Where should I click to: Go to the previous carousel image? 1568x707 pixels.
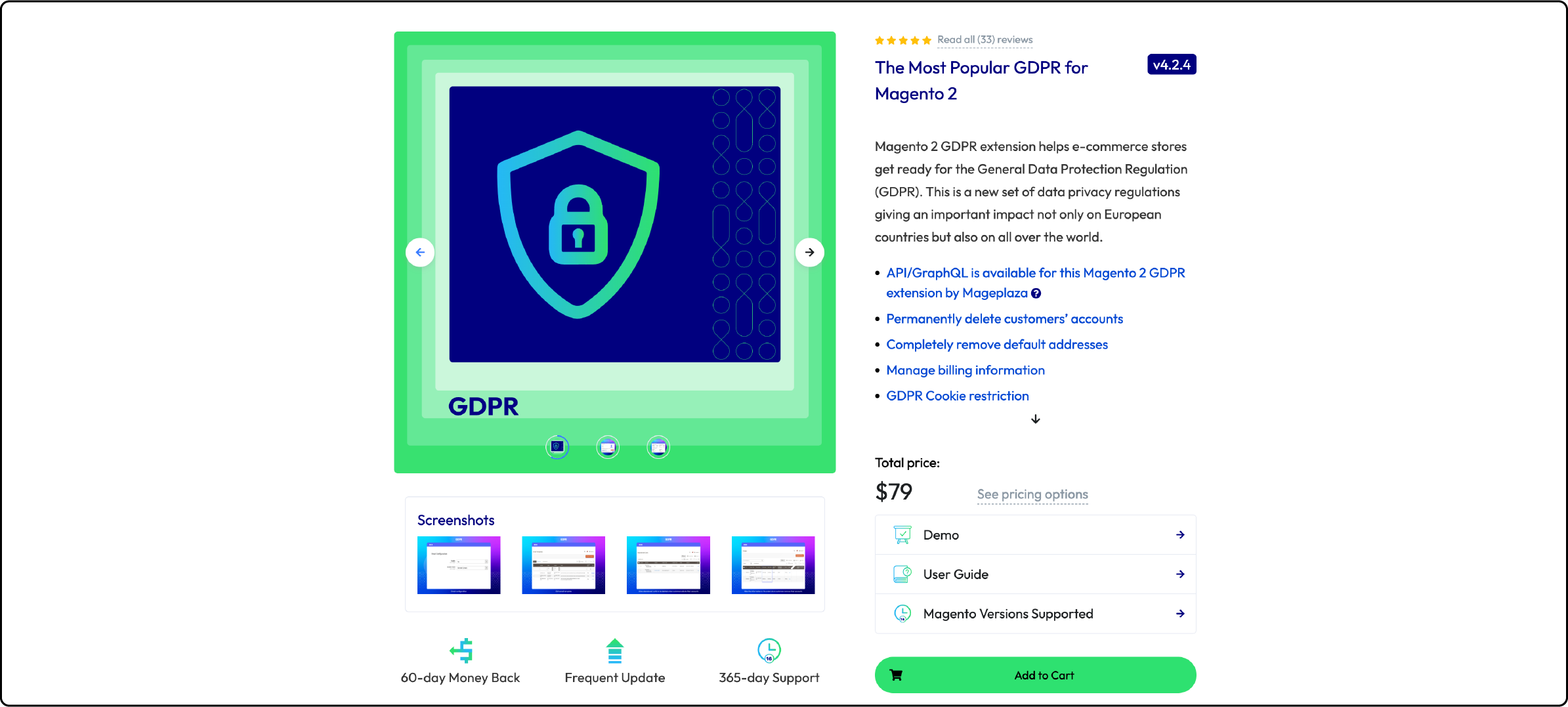tap(420, 252)
